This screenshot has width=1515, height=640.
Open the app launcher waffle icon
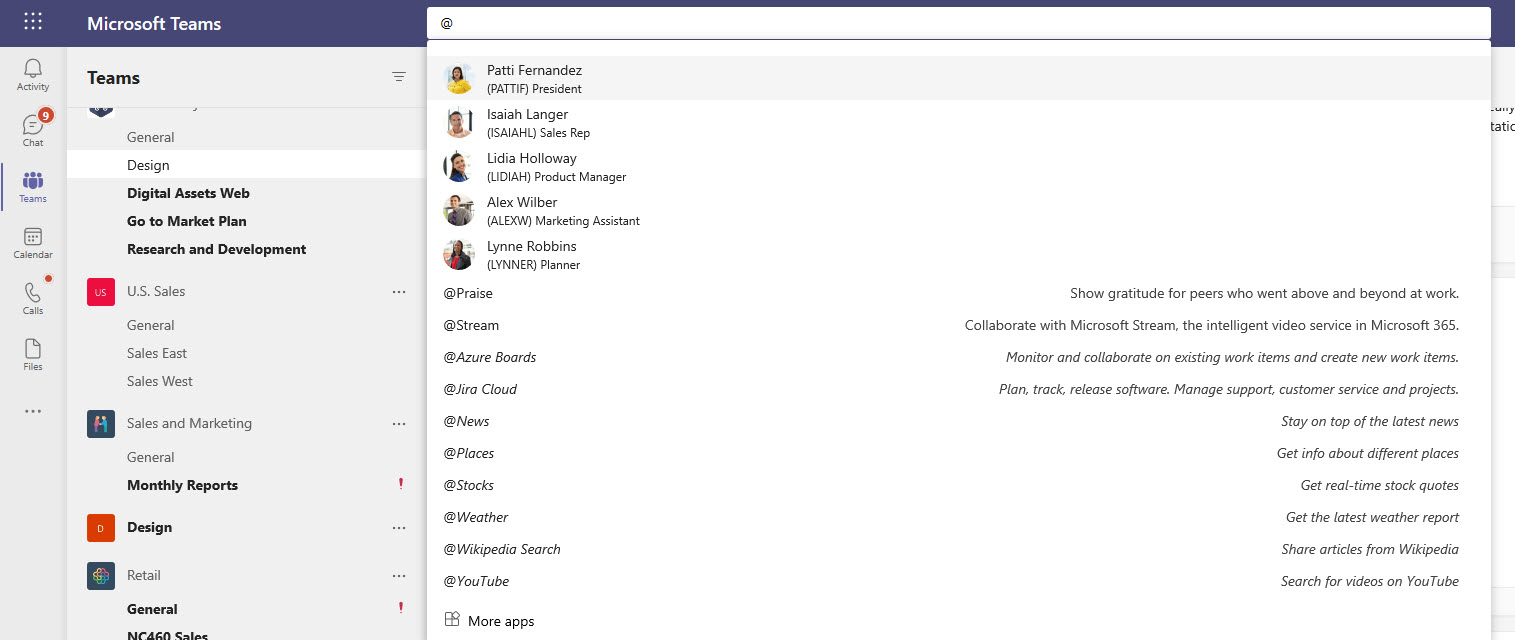(33, 22)
